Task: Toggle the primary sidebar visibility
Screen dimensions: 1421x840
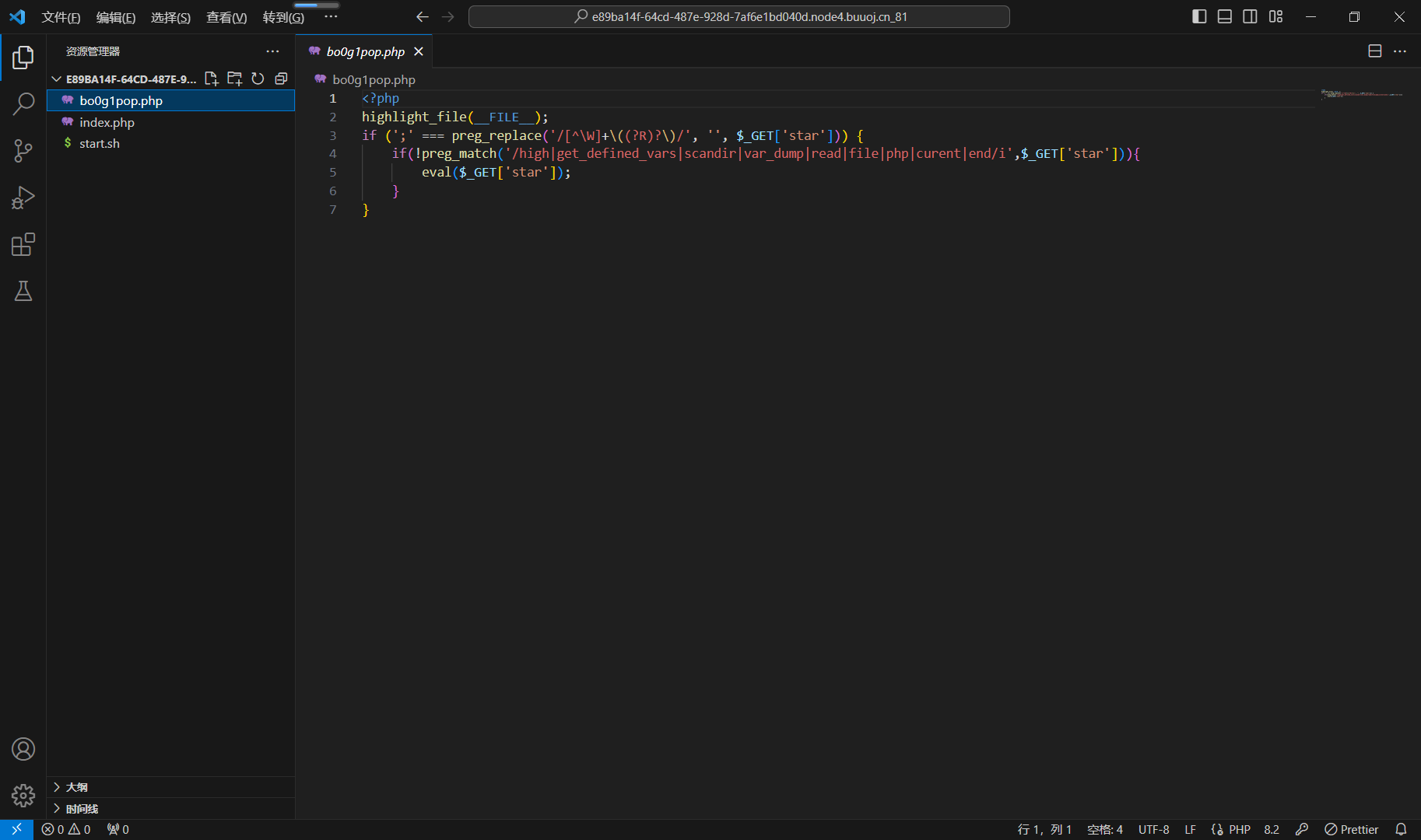Action: click(1199, 16)
